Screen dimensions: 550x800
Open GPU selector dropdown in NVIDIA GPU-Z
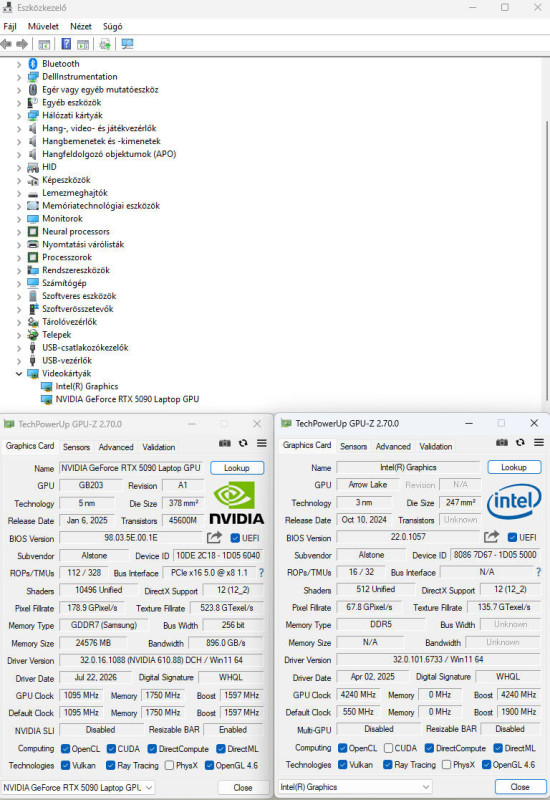point(78,788)
